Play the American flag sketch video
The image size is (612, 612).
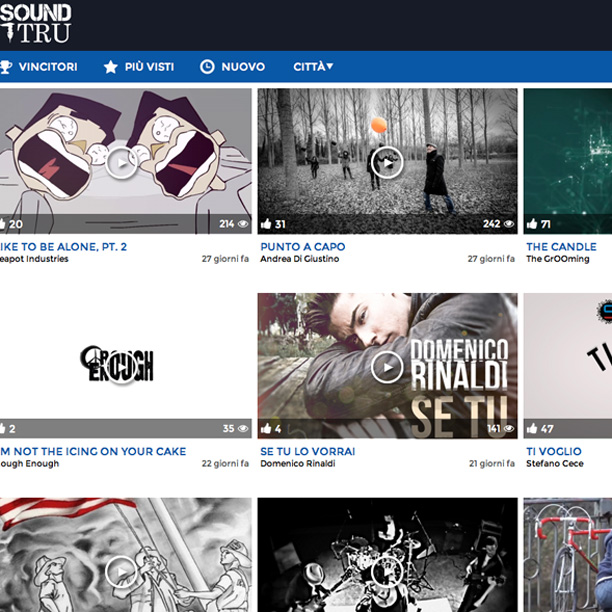pos(121,572)
